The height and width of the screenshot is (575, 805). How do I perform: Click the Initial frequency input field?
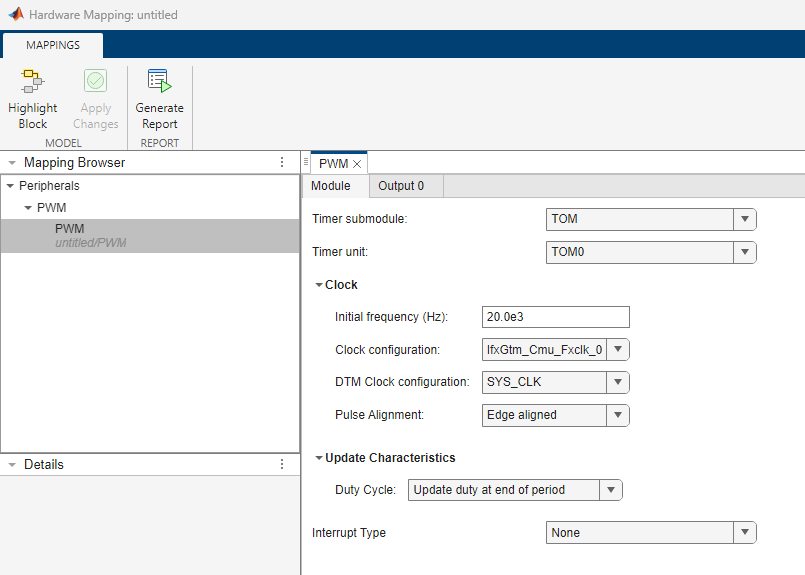point(555,317)
